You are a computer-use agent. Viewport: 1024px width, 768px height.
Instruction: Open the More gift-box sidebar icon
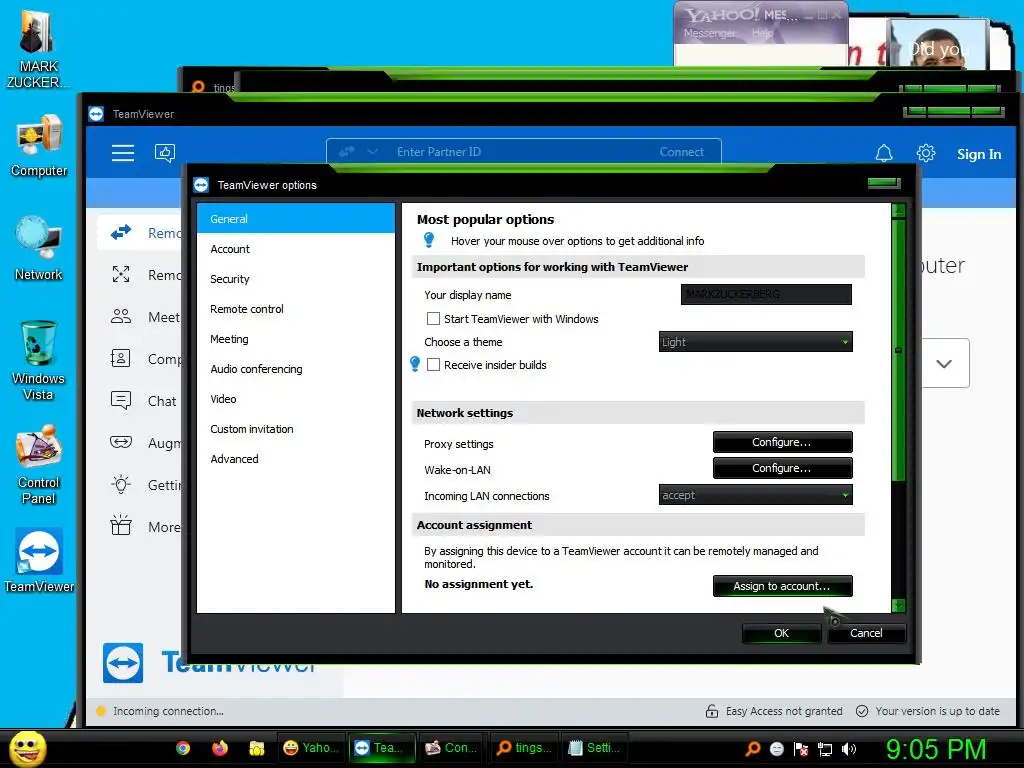tap(121, 526)
